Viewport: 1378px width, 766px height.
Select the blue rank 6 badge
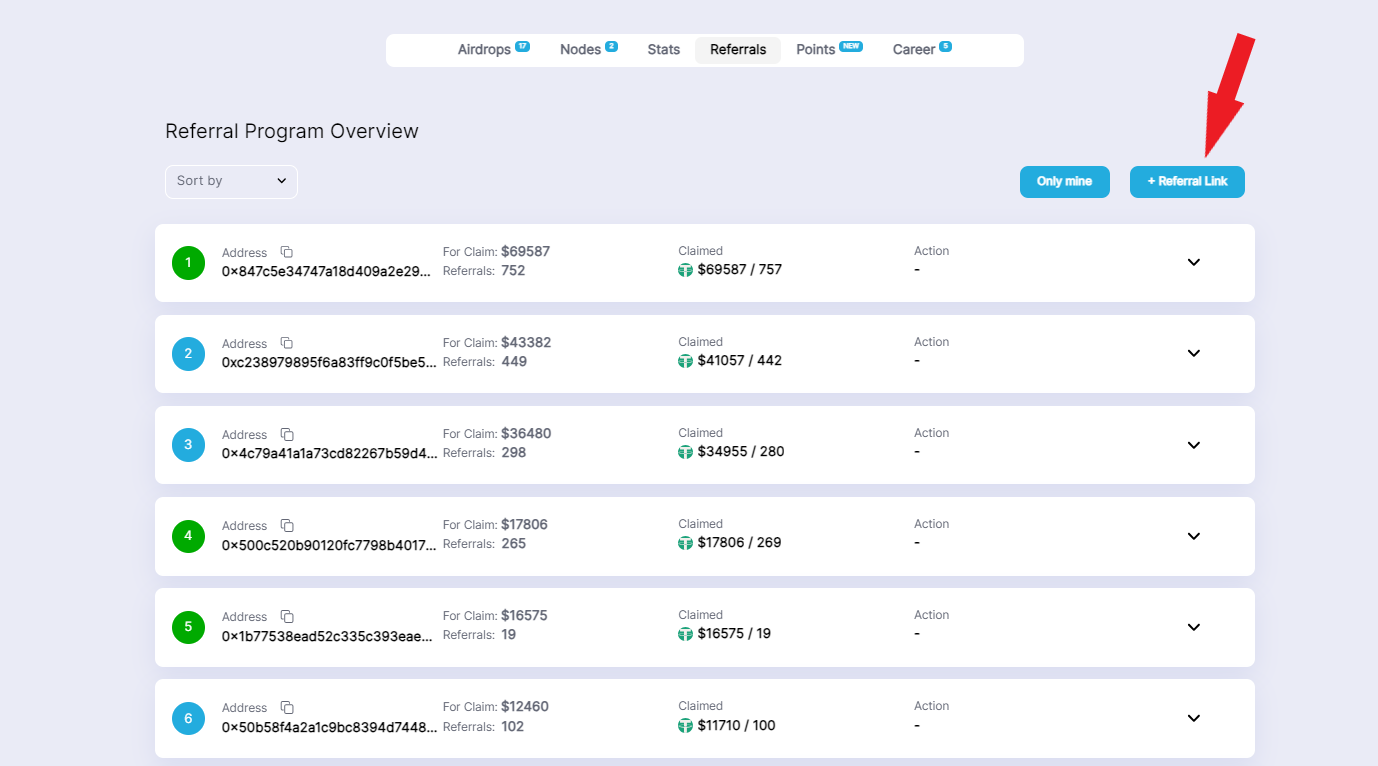pyautogui.click(x=188, y=718)
